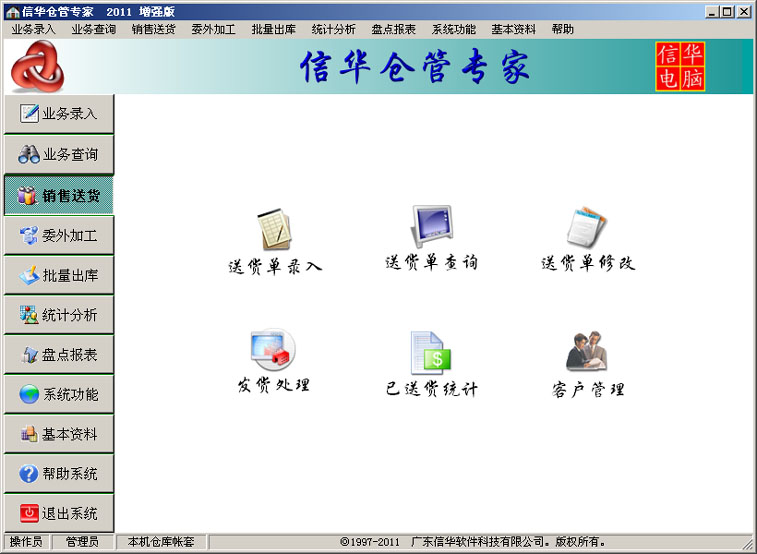Viewport: 757px width, 554px height.
Task: Open the 已送货统计 dollar document icon
Action: tap(431, 353)
